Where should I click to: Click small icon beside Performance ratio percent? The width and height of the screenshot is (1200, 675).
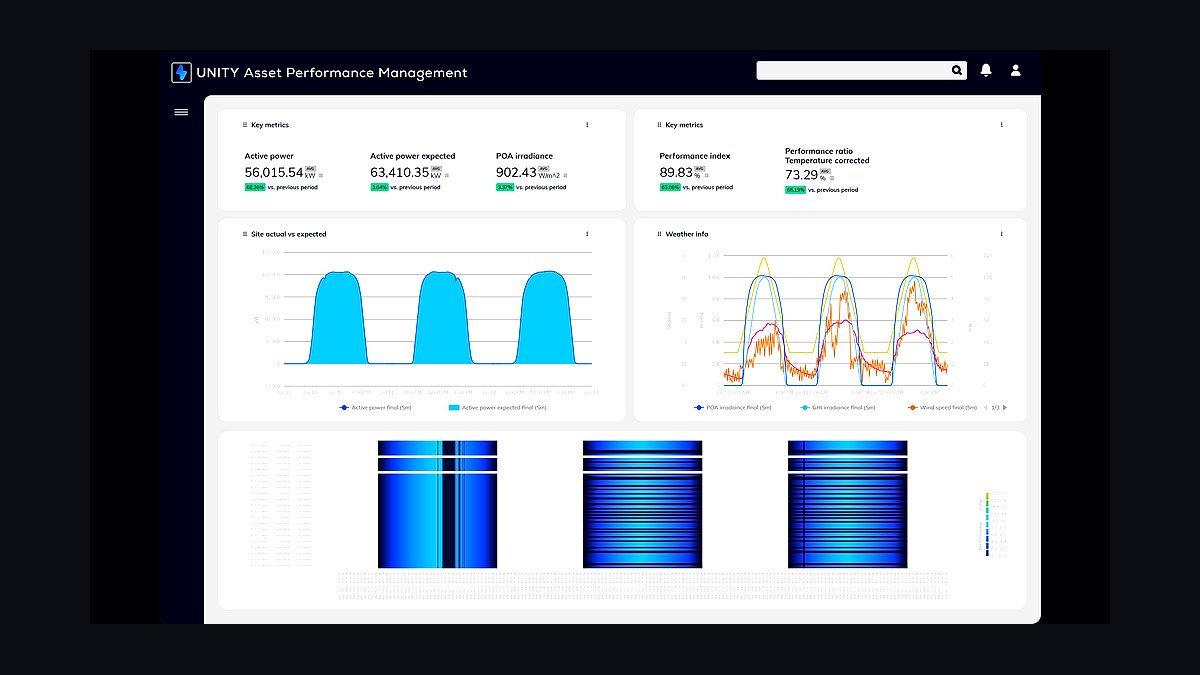[x=831, y=179]
